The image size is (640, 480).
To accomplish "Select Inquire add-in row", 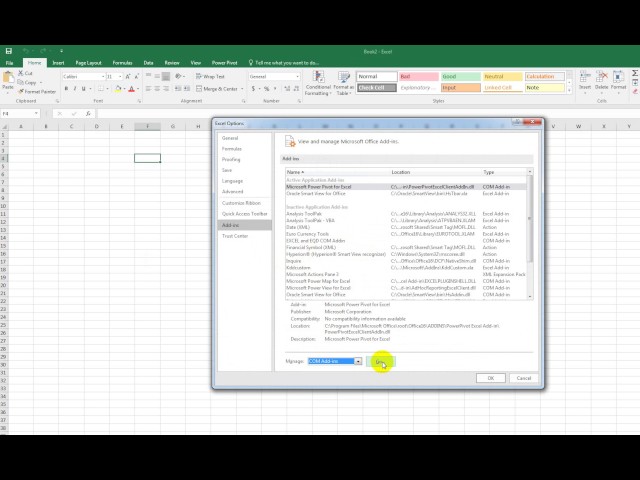I will click(406, 261).
